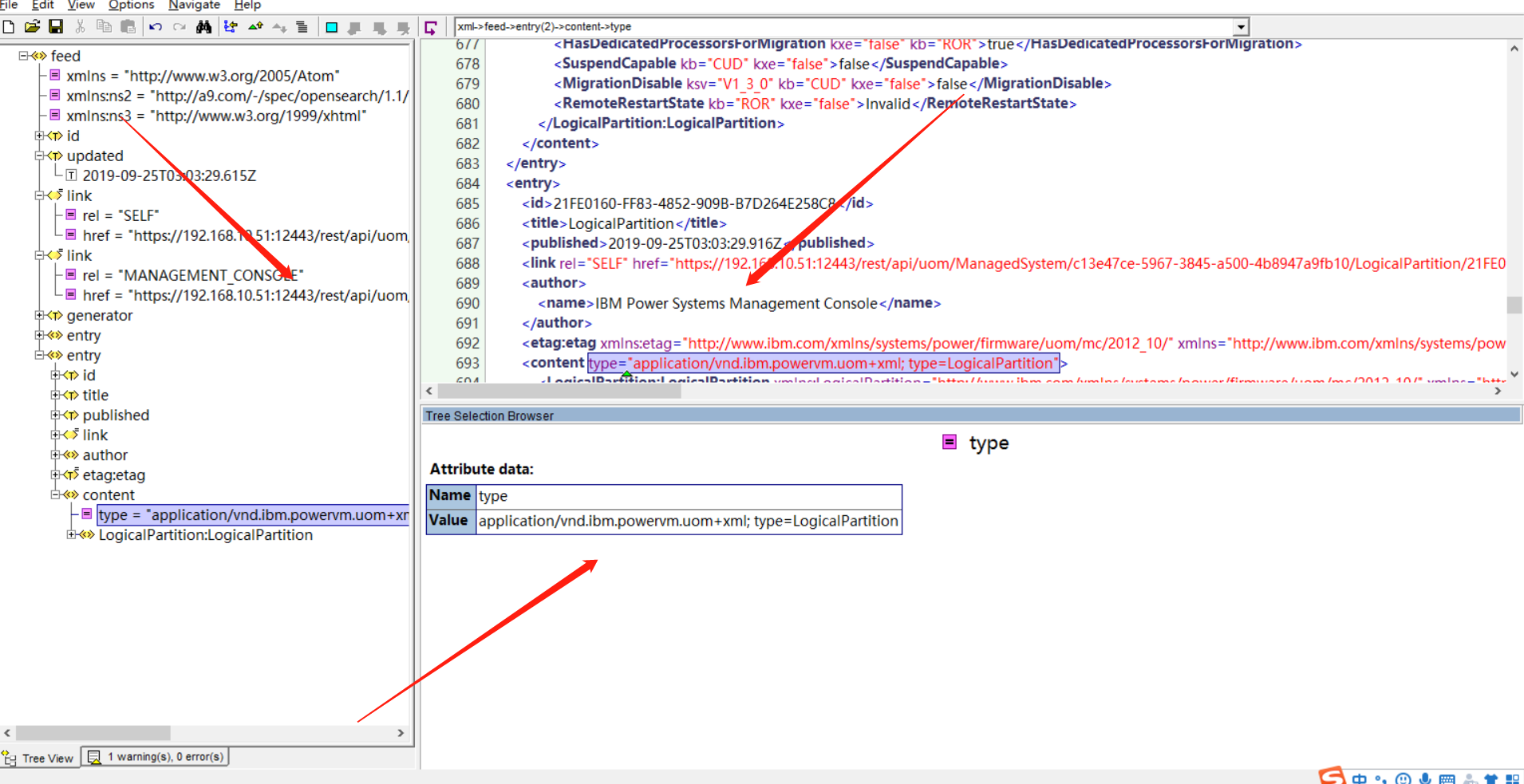Select the highlighted type attribute in tree
The height and width of the screenshot is (784, 1524).
pyautogui.click(x=253, y=515)
